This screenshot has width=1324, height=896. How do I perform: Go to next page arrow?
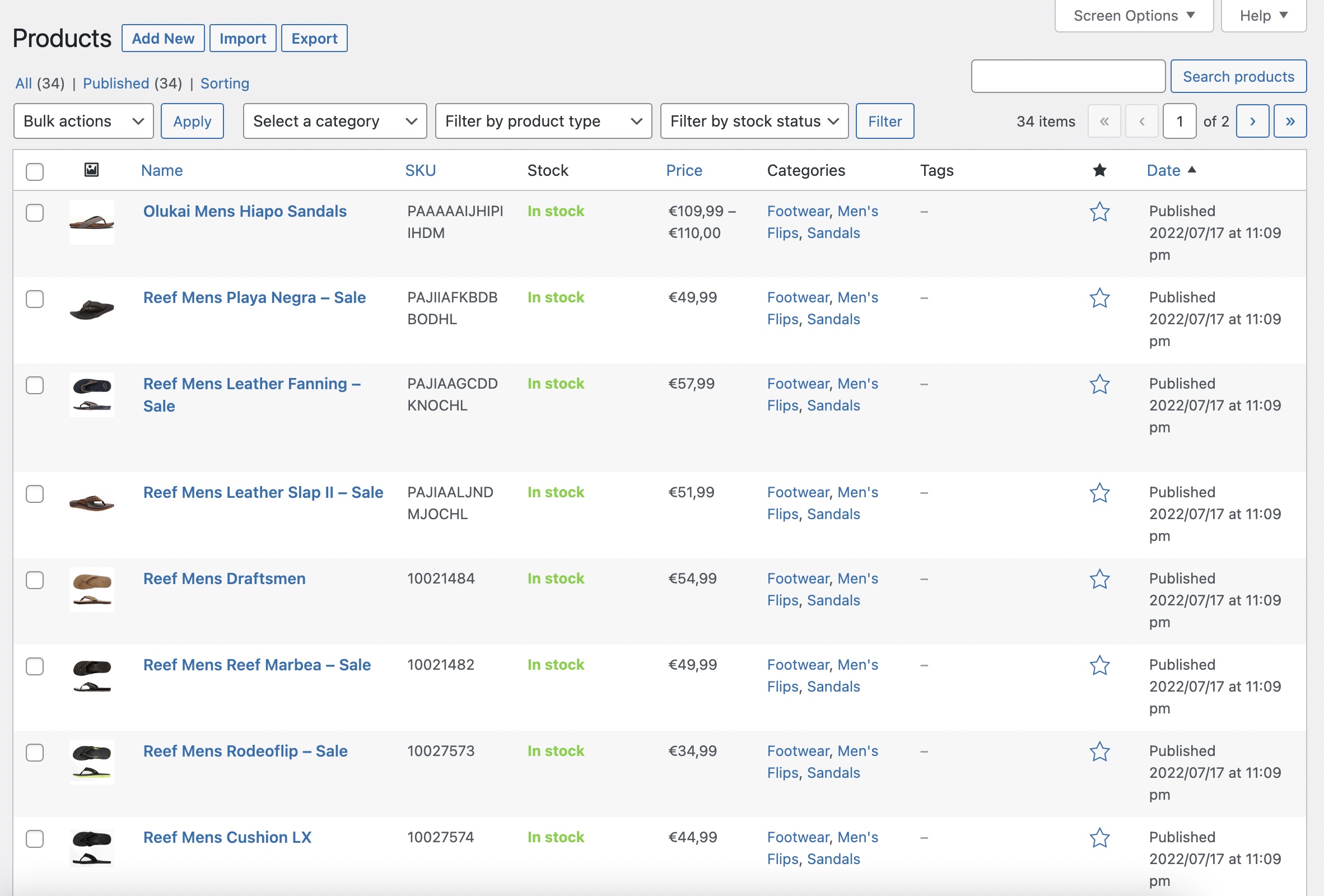(1252, 122)
